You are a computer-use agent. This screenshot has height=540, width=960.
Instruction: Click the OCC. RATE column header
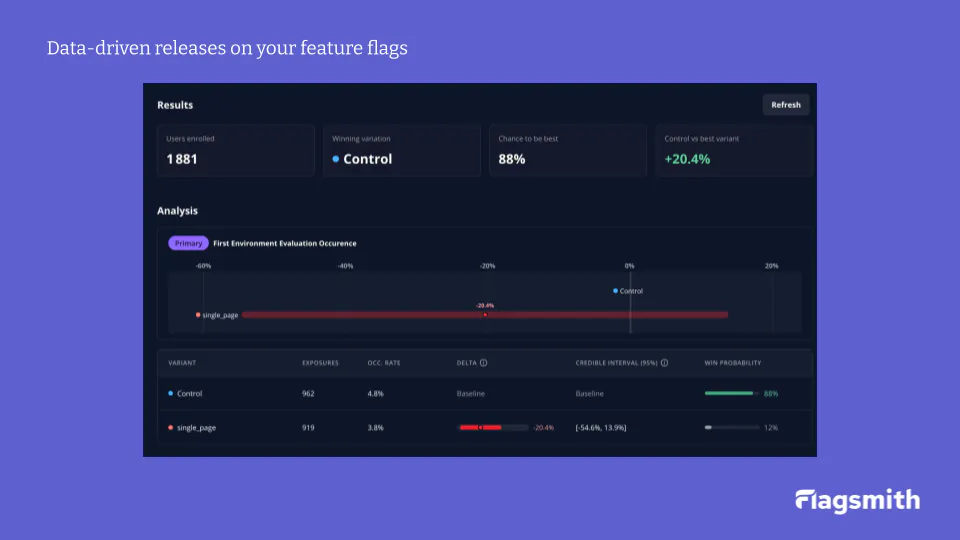384,363
